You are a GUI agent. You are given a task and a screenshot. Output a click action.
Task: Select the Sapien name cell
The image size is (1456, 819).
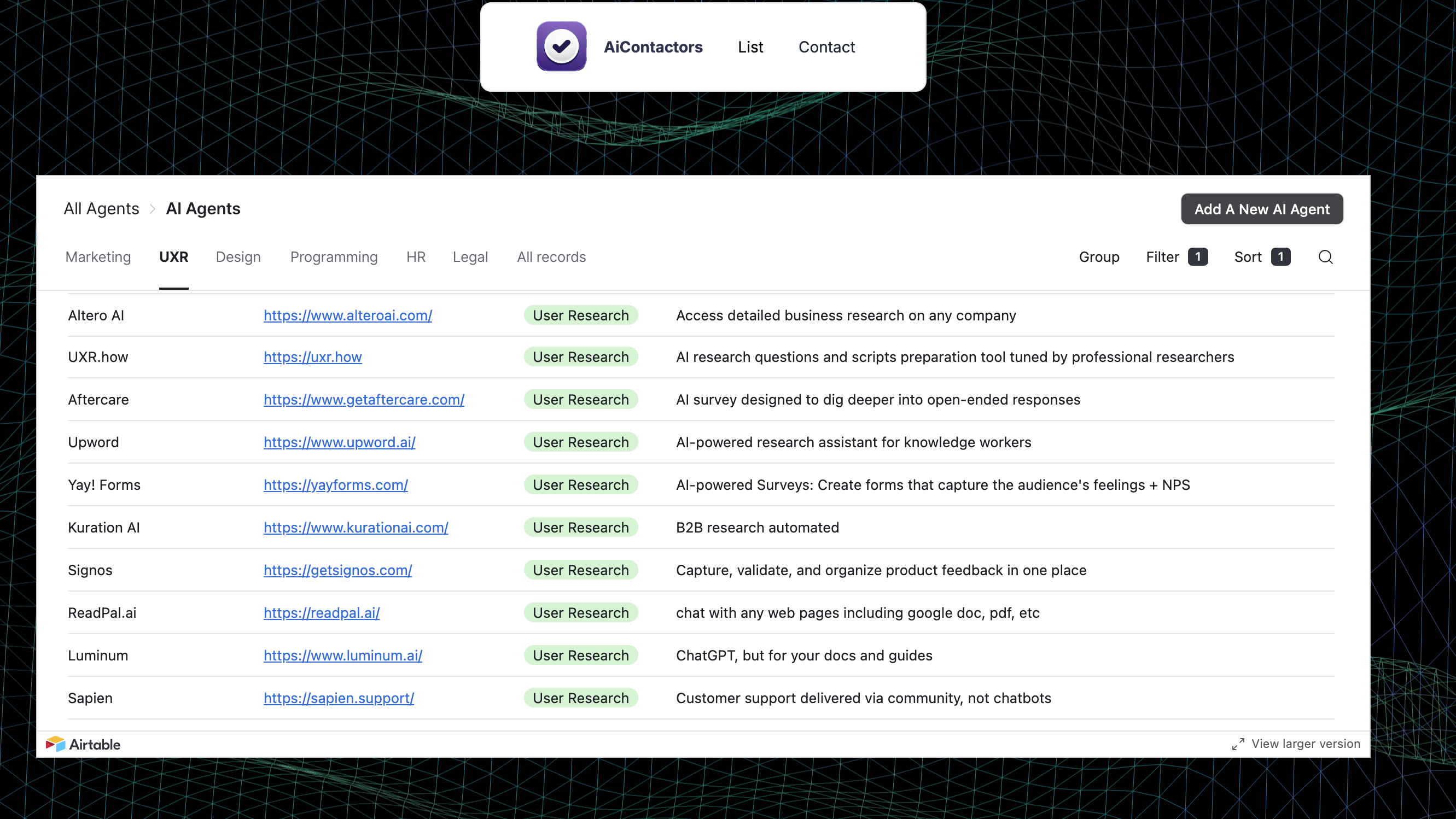(90, 698)
